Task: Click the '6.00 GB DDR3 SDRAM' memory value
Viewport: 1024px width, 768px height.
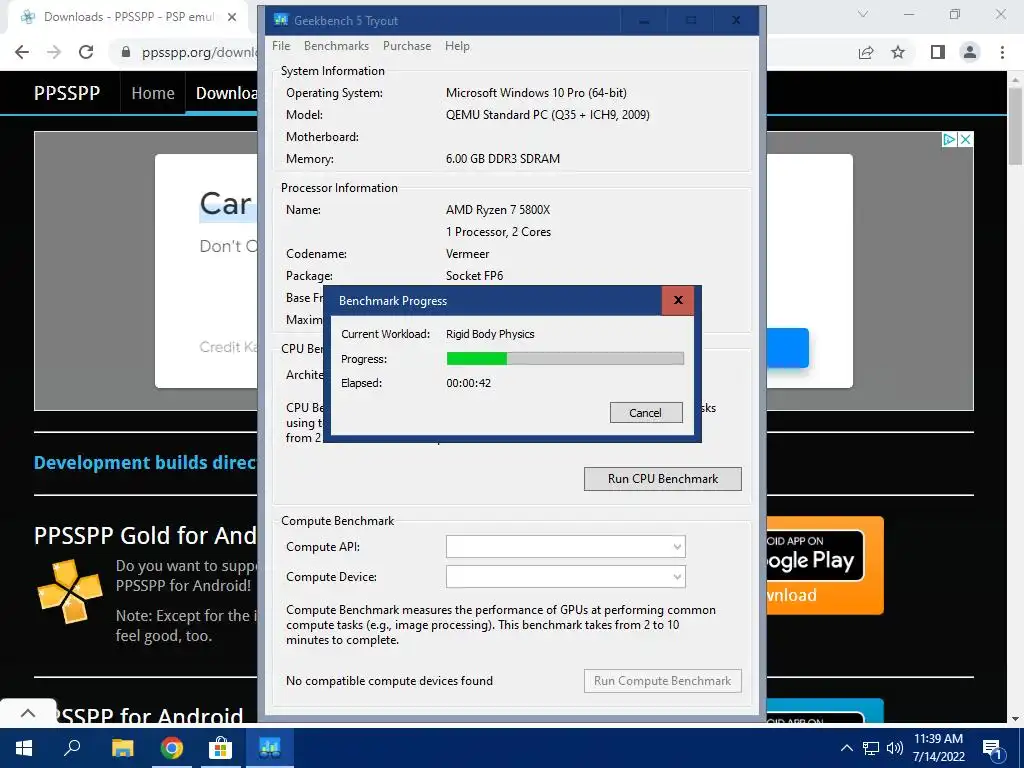Action: click(503, 159)
